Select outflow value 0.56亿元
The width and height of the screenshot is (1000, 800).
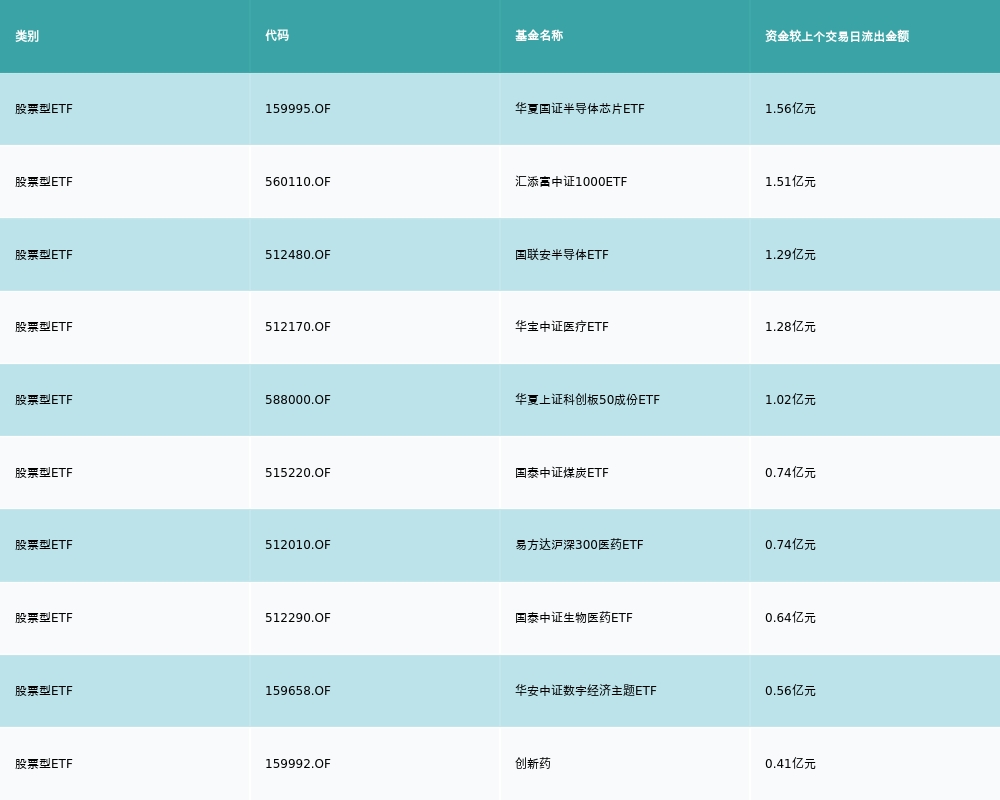[x=790, y=691]
